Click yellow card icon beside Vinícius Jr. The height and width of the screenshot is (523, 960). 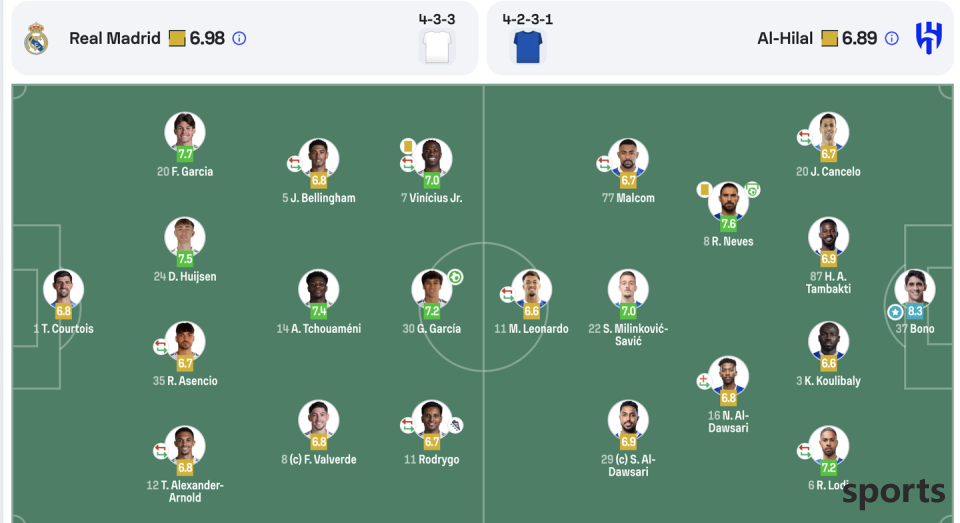408,146
